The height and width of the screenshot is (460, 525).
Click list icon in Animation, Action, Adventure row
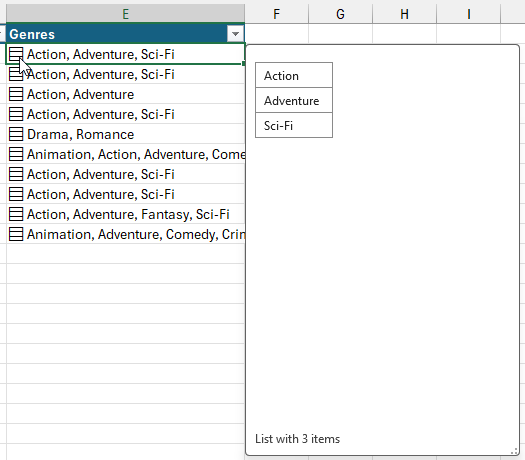(x=16, y=154)
